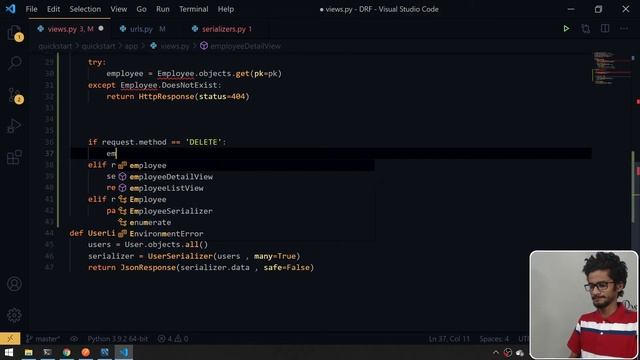Click the app folder in breadcrumb
Viewport: 640px width, 360px height.
(131, 46)
